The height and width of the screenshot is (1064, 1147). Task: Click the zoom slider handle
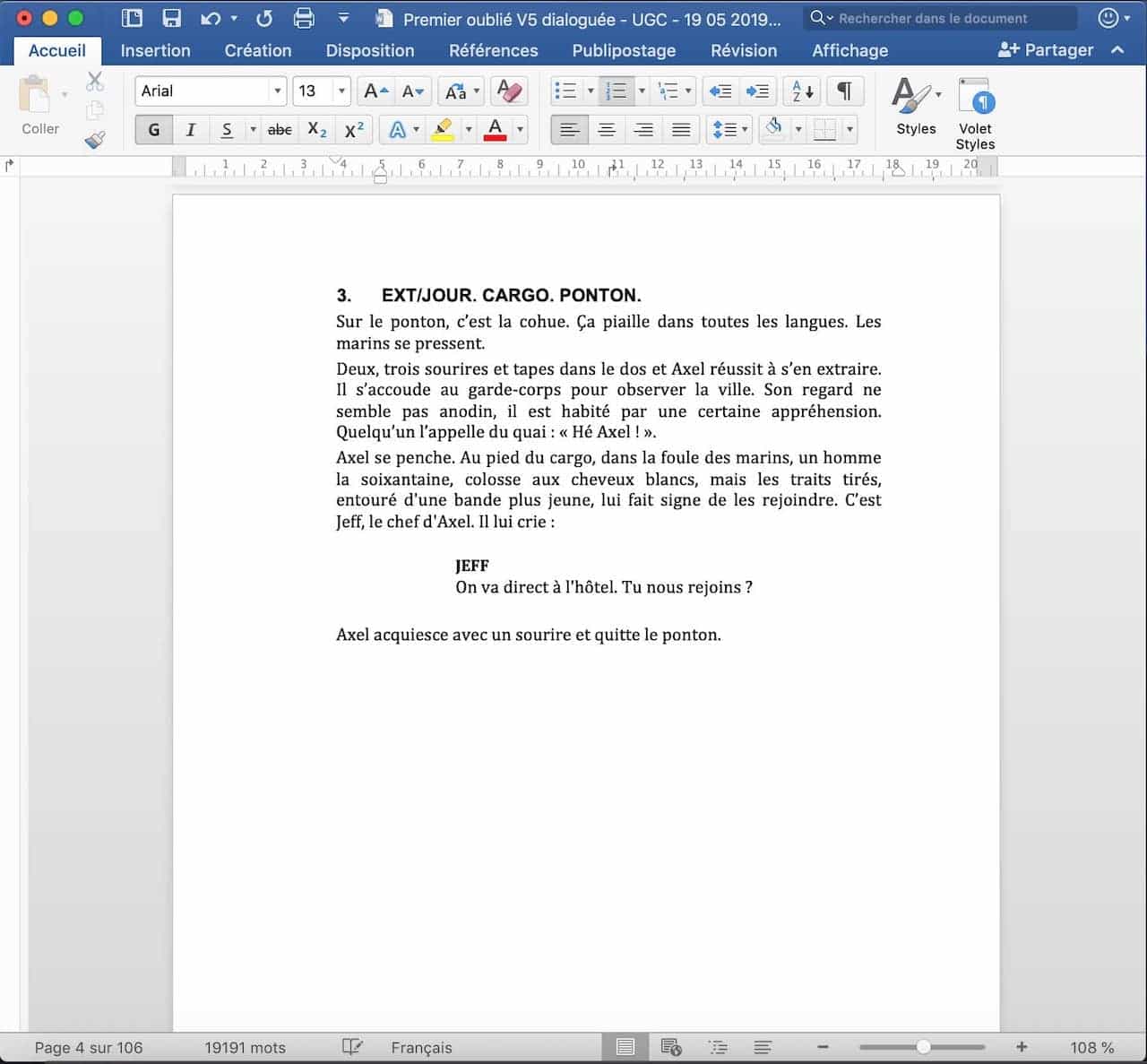[923, 1047]
